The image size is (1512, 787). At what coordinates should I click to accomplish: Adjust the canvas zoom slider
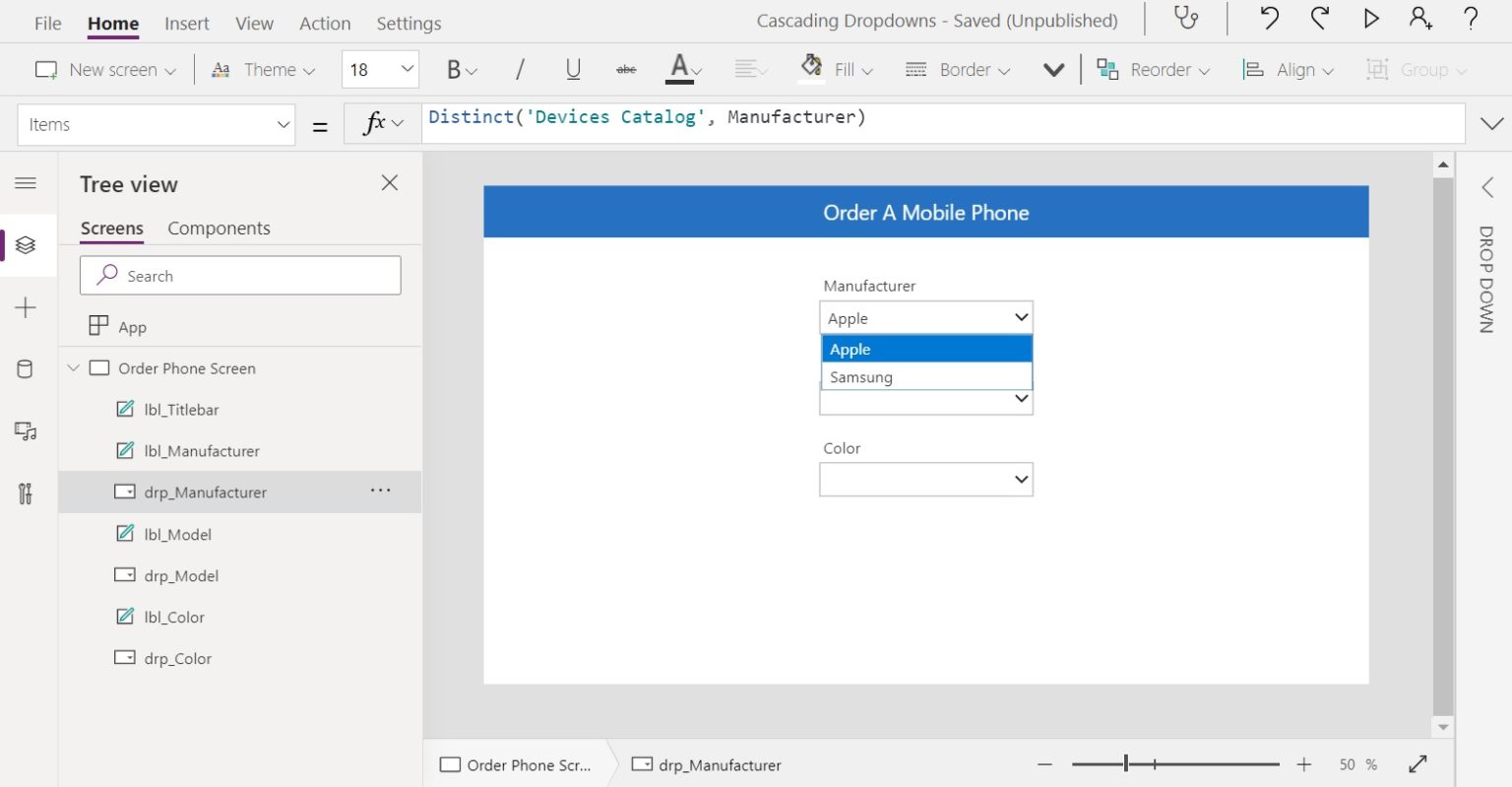pyautogui.click(x=1125, y=762)
